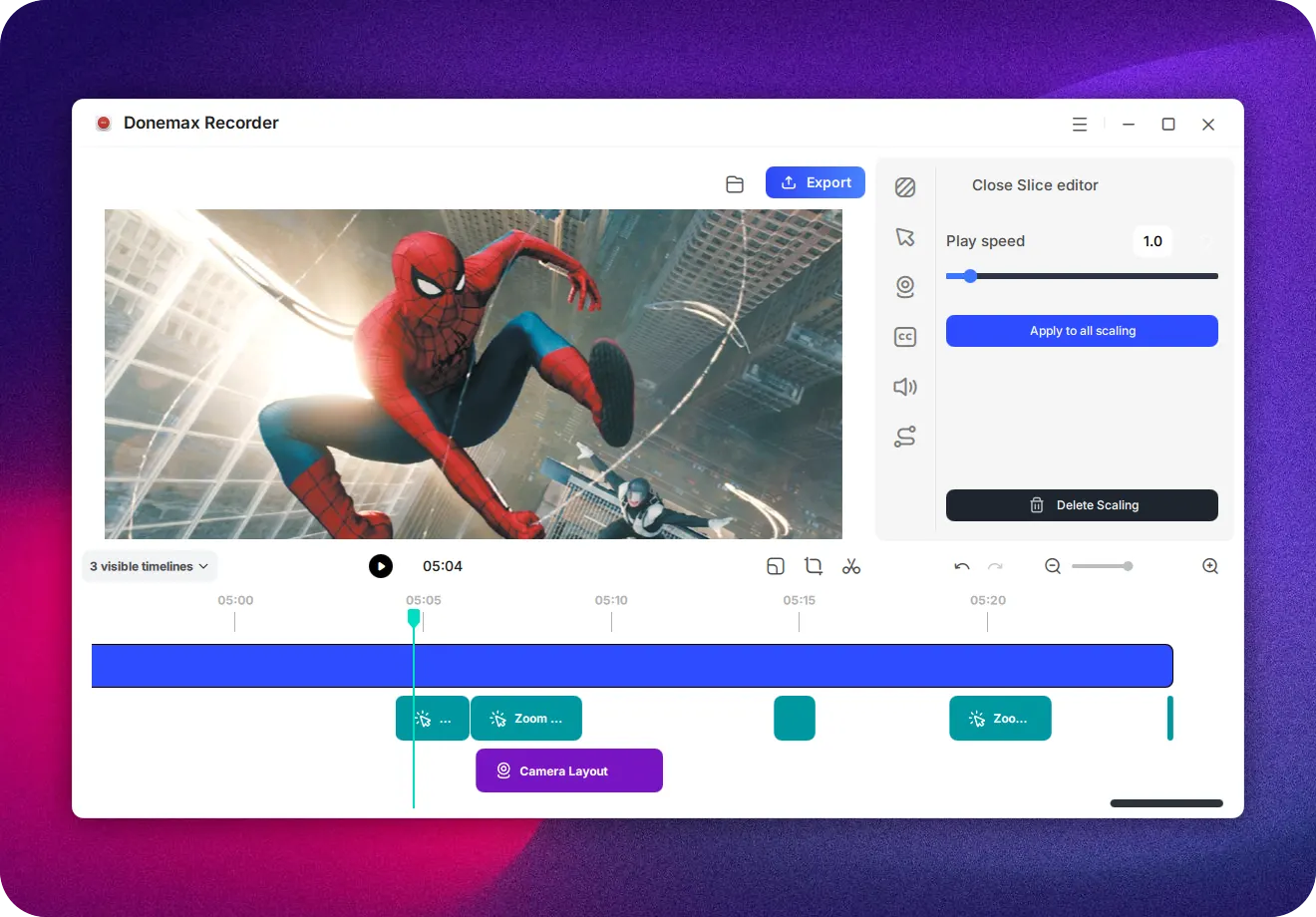Open the background settings striped-circle icon
1316x917 pixels.
point(905,187)
